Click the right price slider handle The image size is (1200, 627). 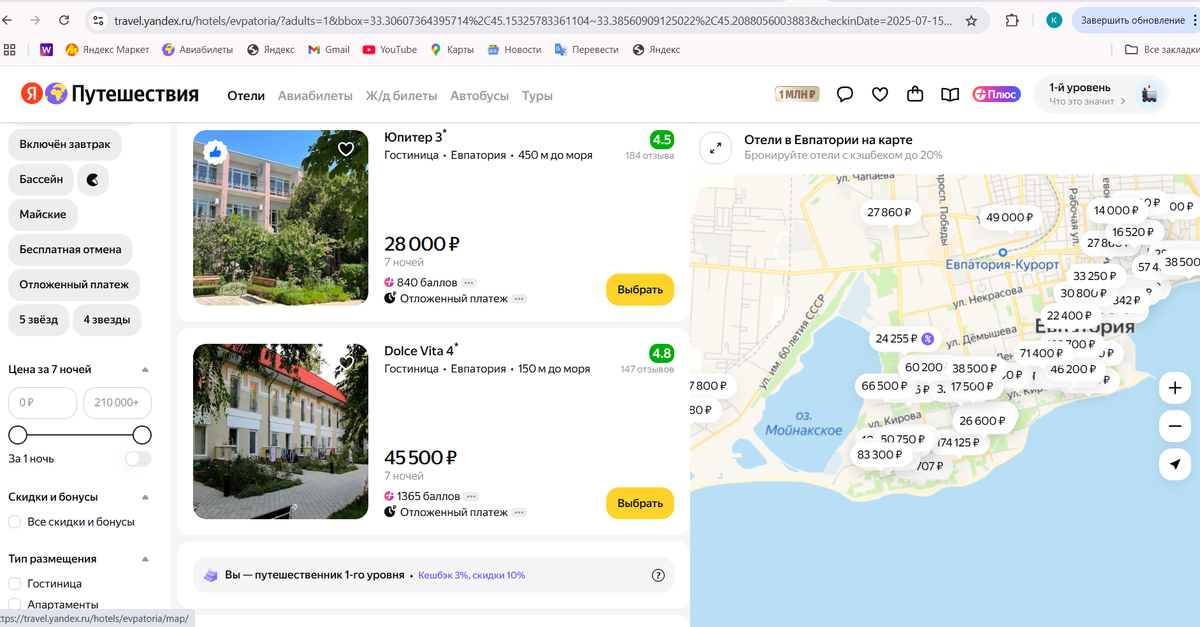tap(142, 435)
